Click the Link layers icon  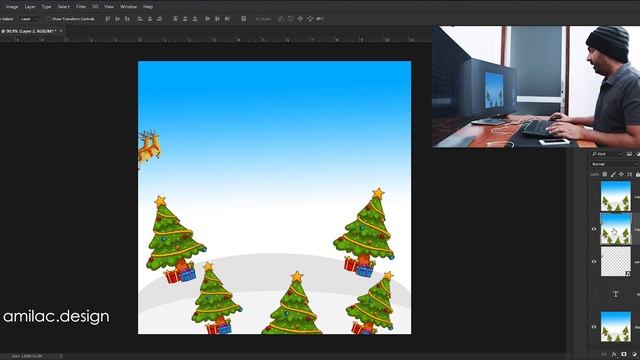pos(604,354)
